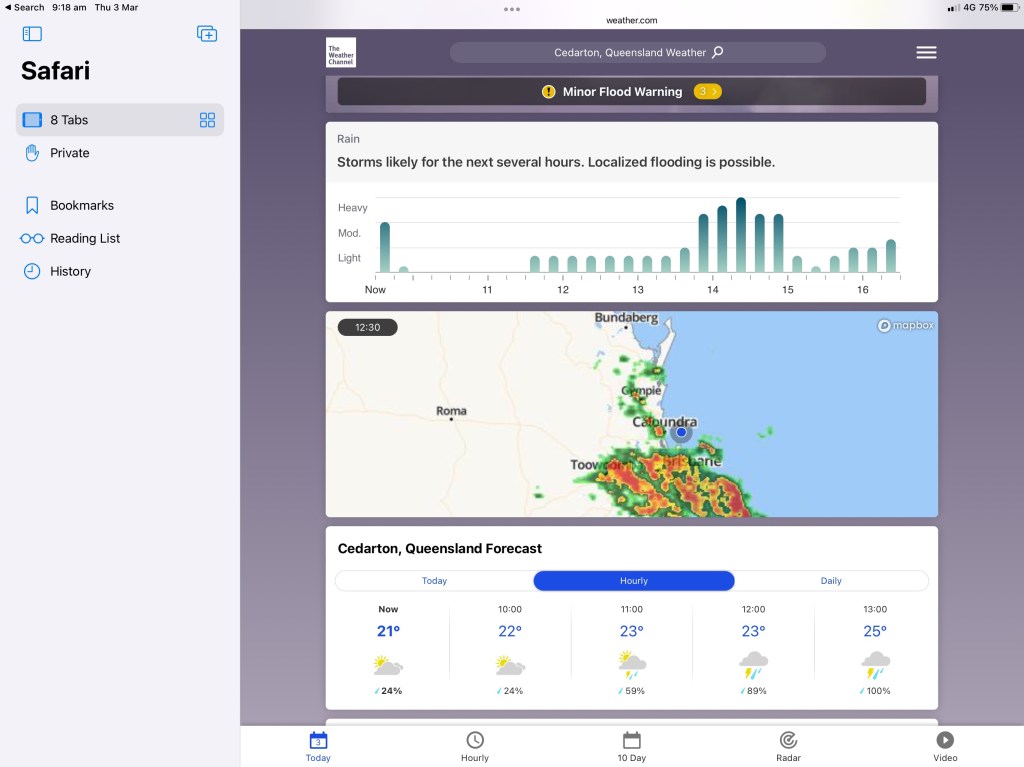Open The Weather Channel logo

[x=340, y=53]
